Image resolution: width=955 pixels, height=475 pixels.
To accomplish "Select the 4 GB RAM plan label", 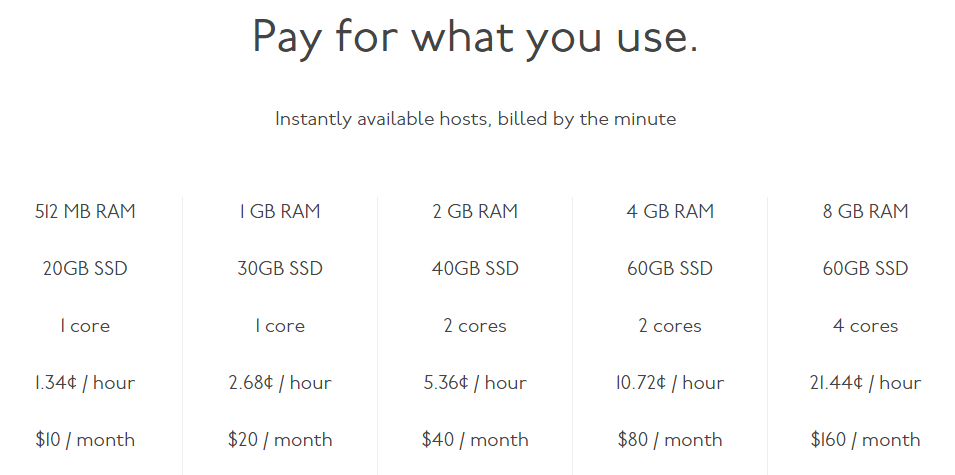I will [670, 211].
